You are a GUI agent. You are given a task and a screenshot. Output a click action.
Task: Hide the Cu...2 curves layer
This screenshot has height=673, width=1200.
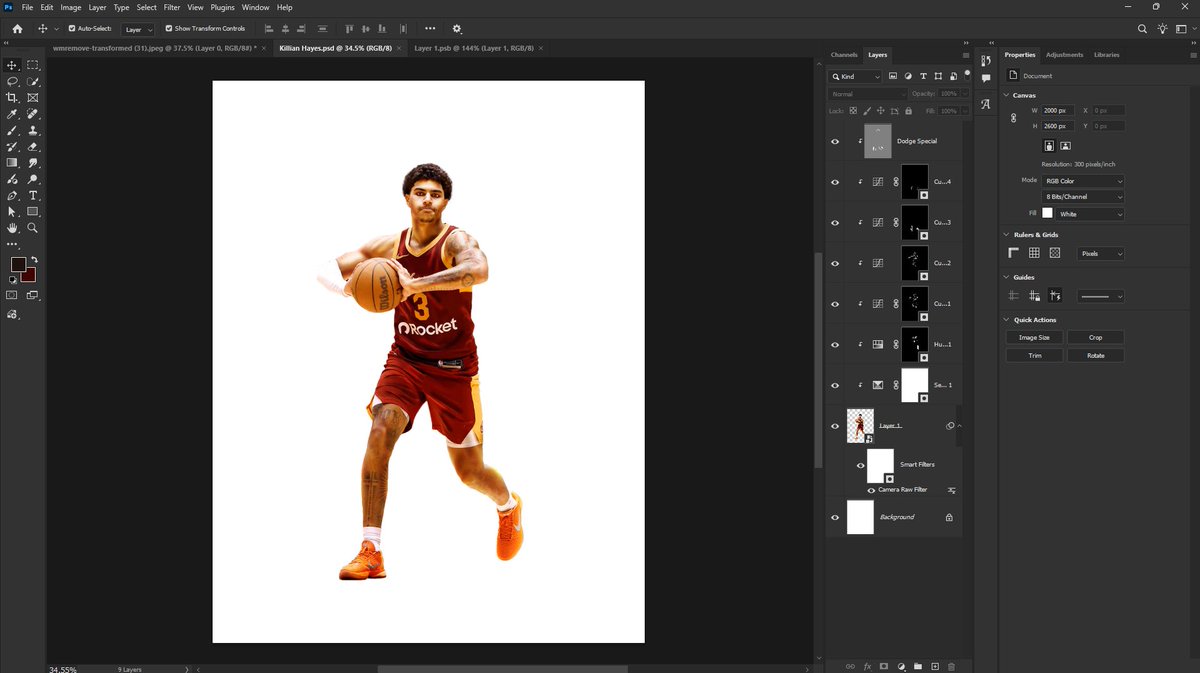835,263
